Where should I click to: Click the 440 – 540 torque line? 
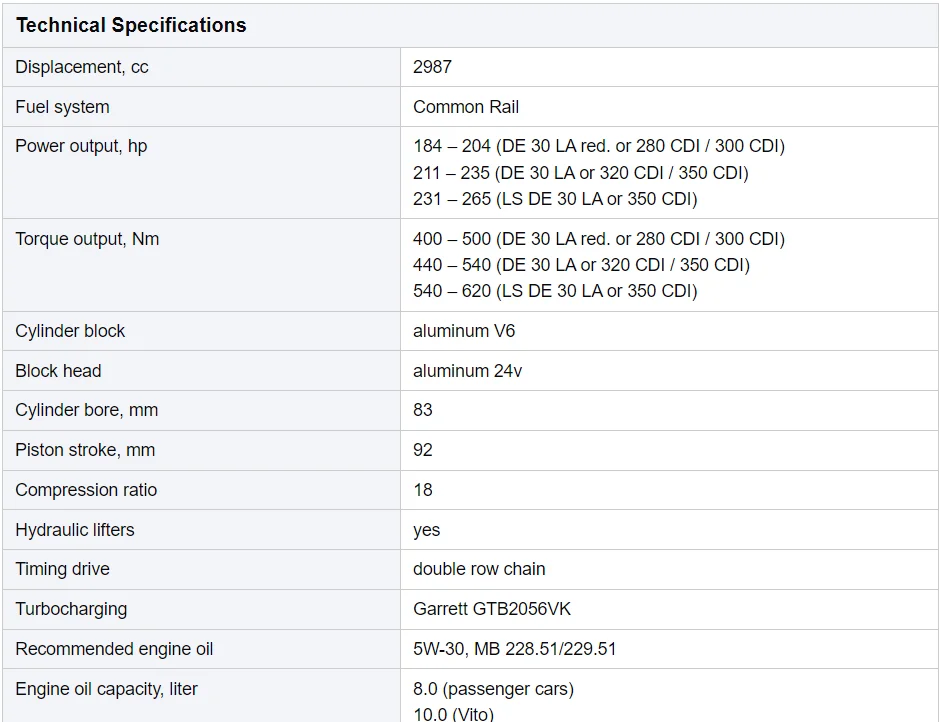coord(581,265)
